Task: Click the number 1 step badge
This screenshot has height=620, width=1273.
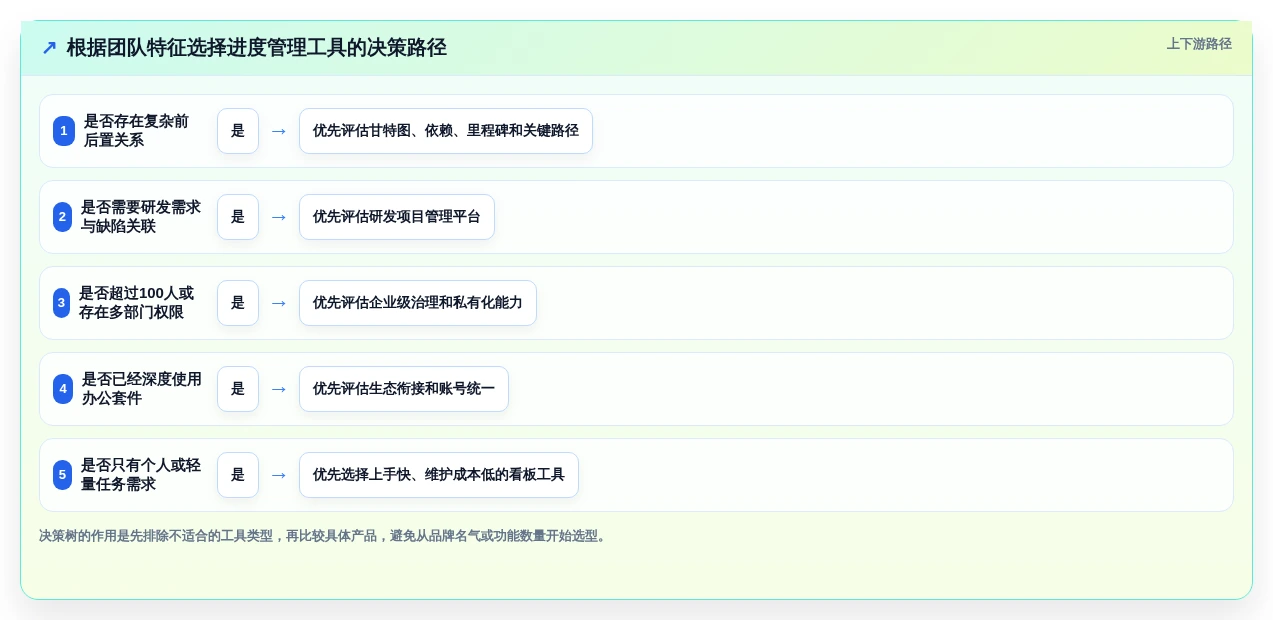Action: (64, 131)
